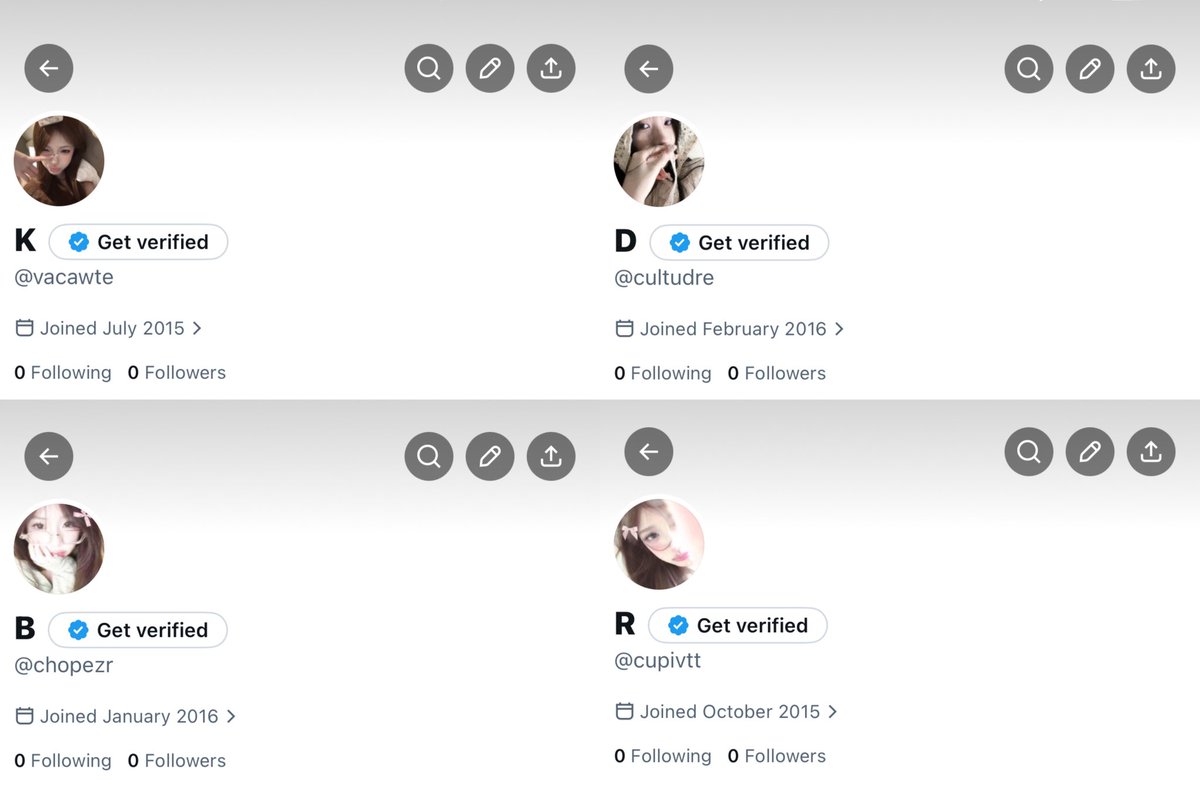Tap back arrow on @vacawte profile
Viewport: 1200px width, 800px height.
click(49, 68)
